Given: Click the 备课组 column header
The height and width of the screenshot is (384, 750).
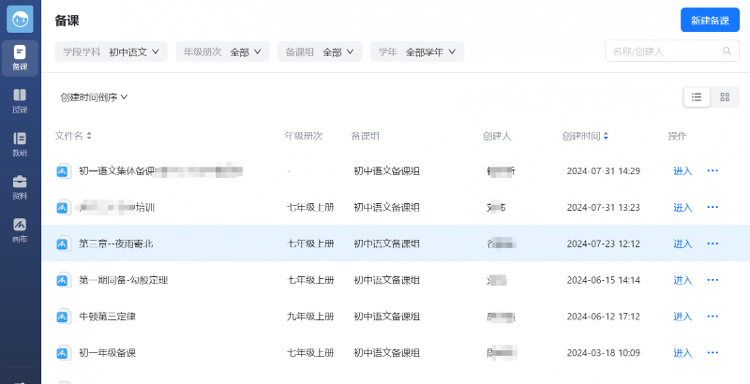Looking at the screenshot, I should pyautogui.click(x=365, y=136).
